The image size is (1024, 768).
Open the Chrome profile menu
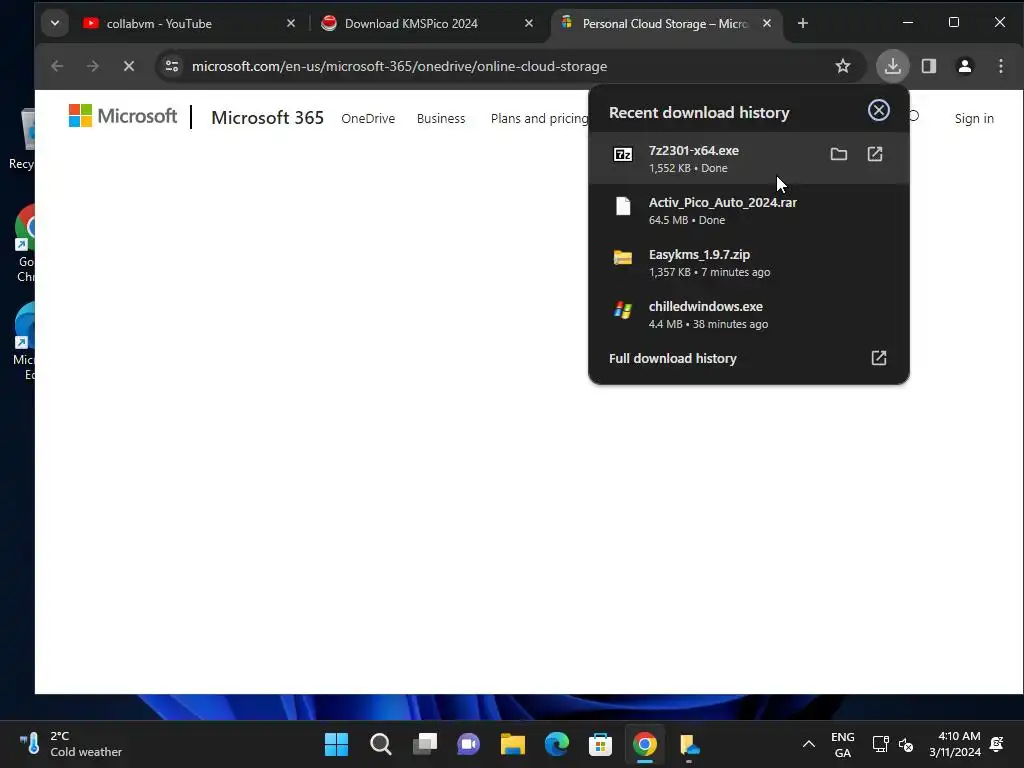965,66
